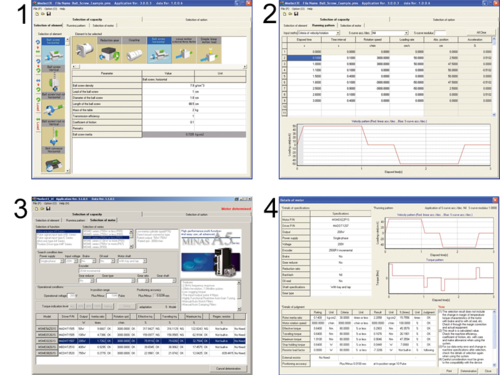500x375 pixels.
Task: Switch to Selection of element tab in the running pattern window
Action: [295, 25]
